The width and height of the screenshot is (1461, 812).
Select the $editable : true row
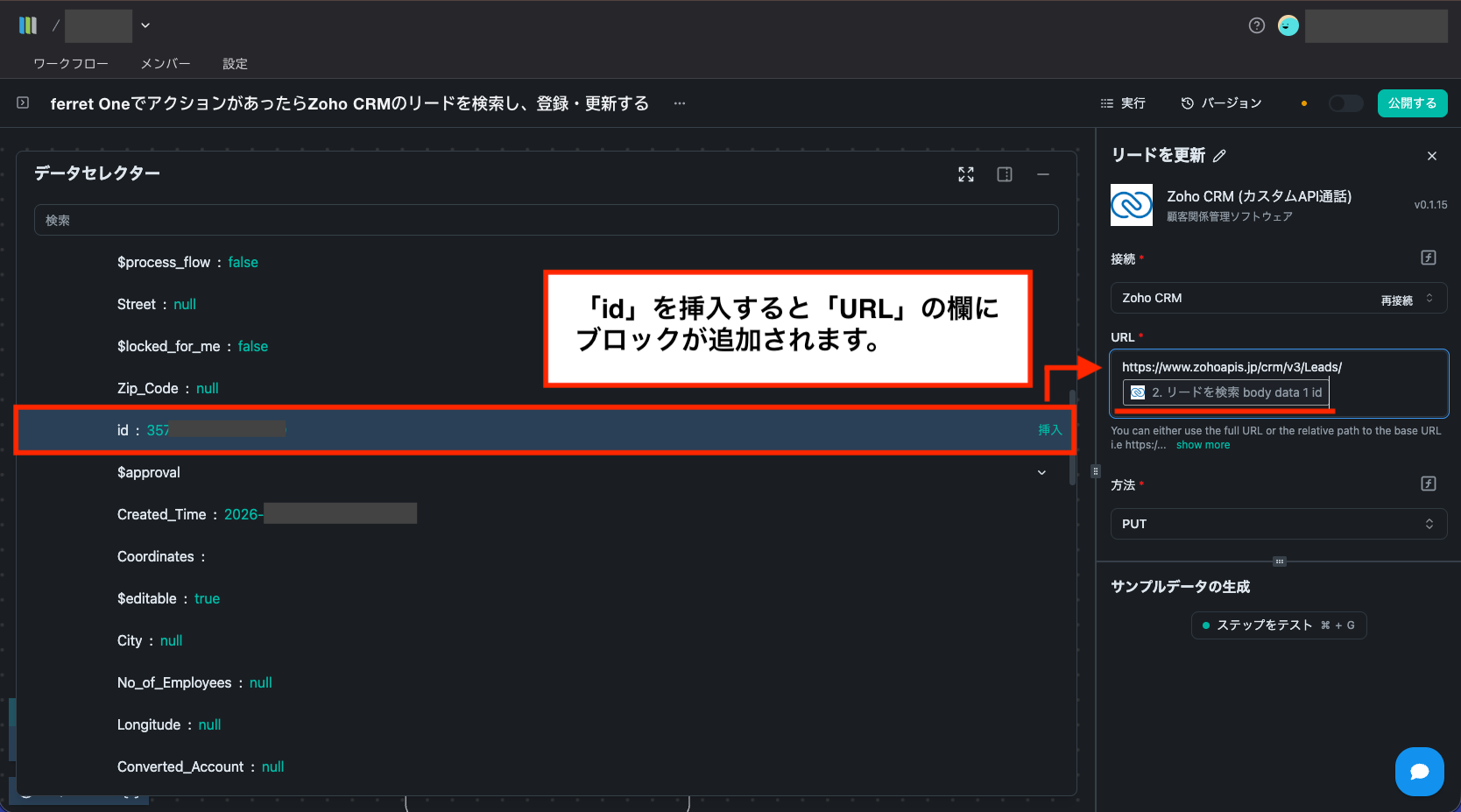click(545, 598)
